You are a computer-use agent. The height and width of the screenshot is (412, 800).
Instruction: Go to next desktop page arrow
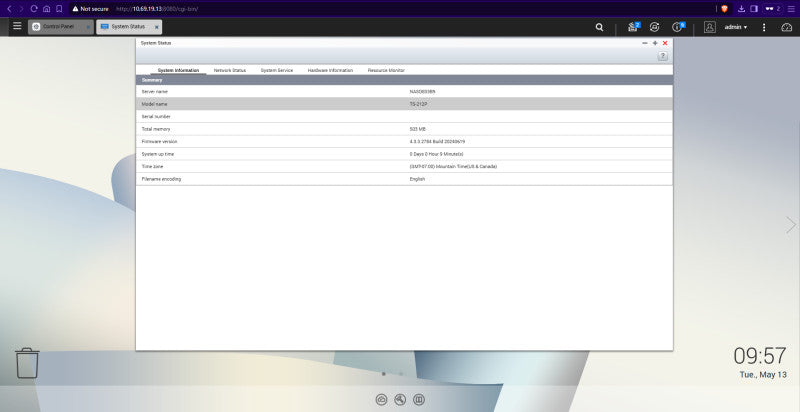tap(791, 224)
